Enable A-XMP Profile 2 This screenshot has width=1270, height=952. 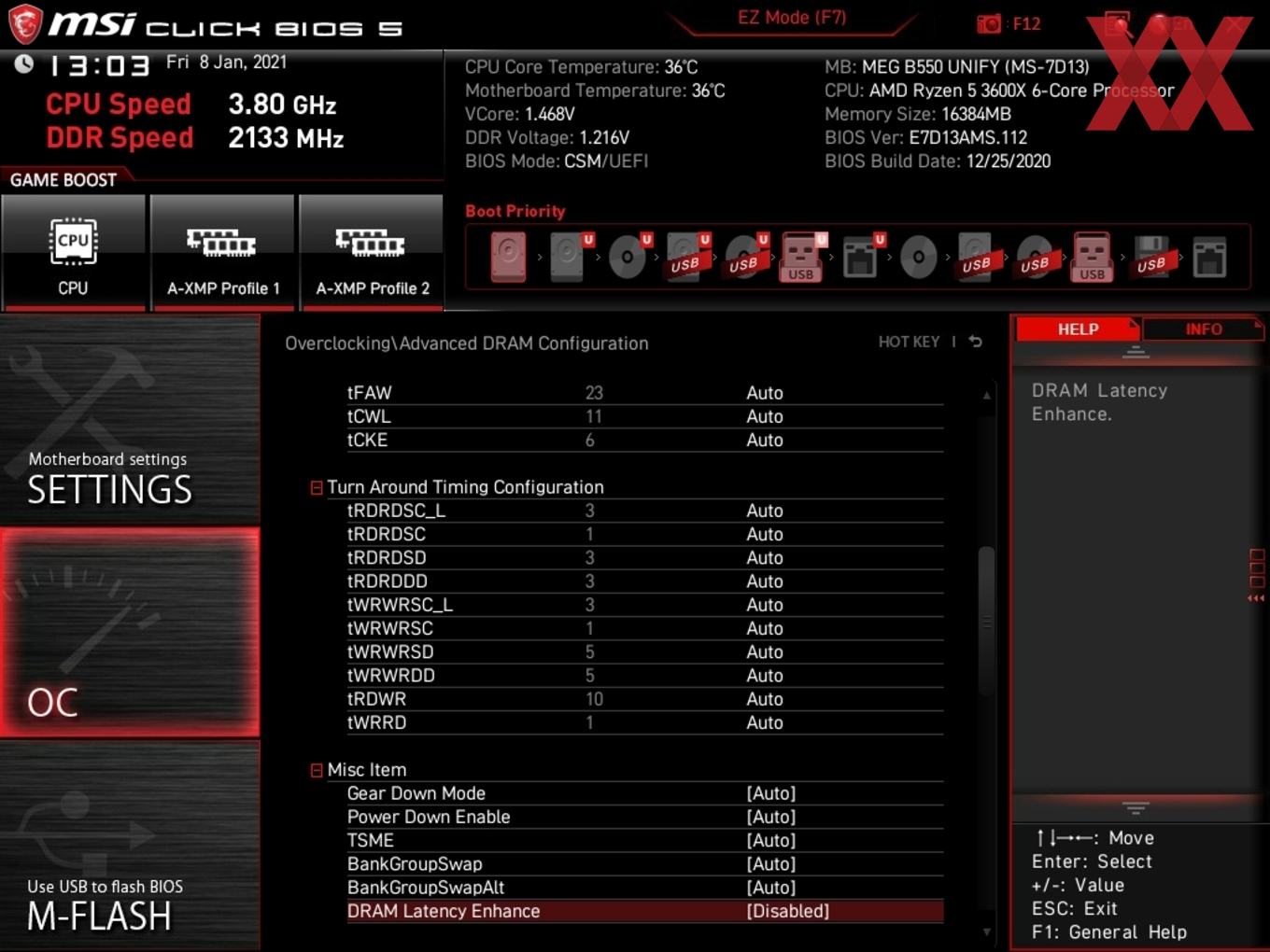click(x=372, y=252)
